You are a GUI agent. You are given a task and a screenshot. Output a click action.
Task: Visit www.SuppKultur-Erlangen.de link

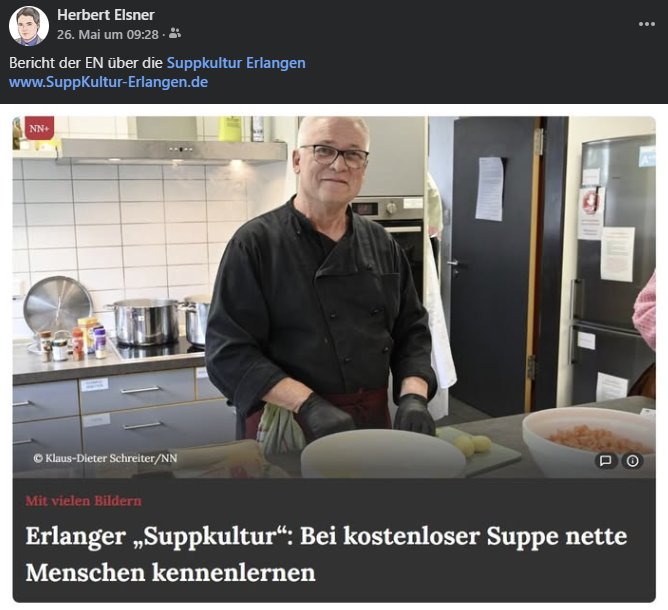pyautogui.click(x=109, y=82)
